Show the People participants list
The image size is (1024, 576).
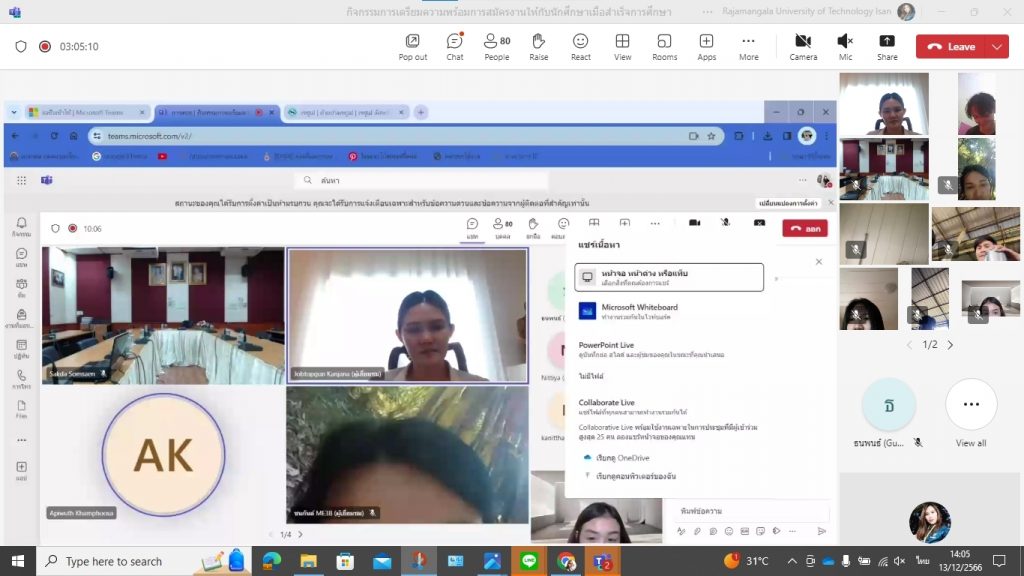pos(496,45)
